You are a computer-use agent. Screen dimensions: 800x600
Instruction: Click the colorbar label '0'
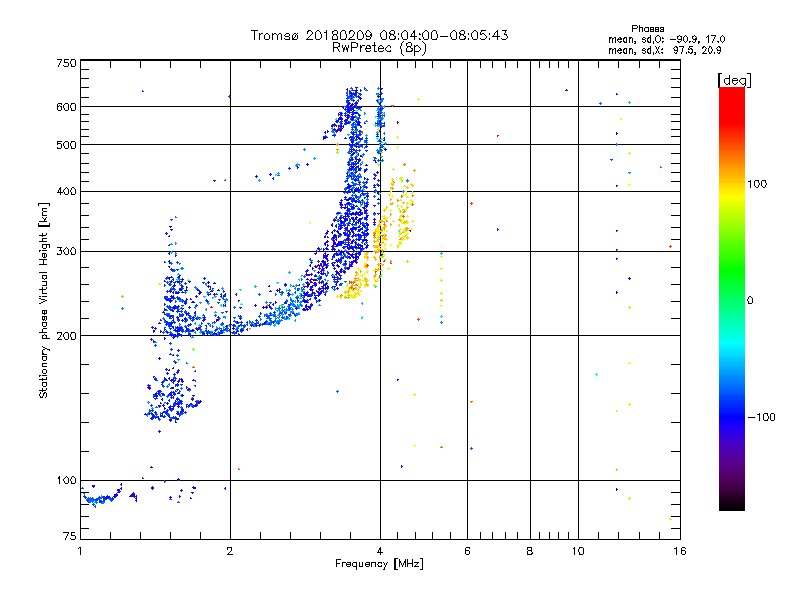click(749, 300)
